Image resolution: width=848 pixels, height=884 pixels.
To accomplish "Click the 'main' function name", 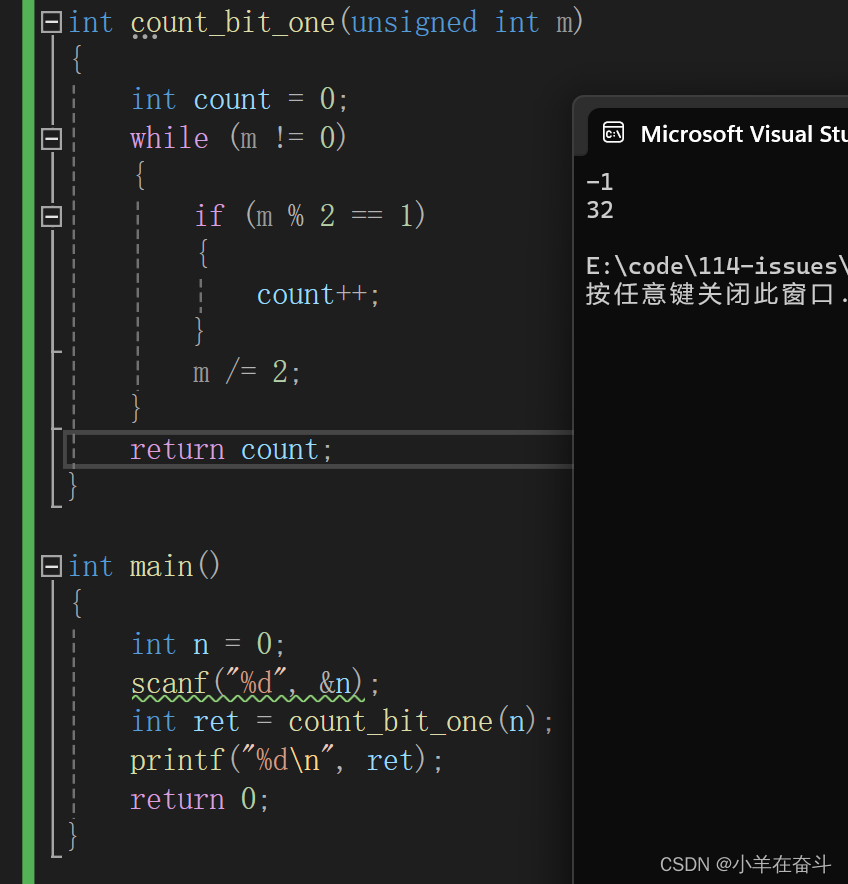I will click(x=161, y=567).
